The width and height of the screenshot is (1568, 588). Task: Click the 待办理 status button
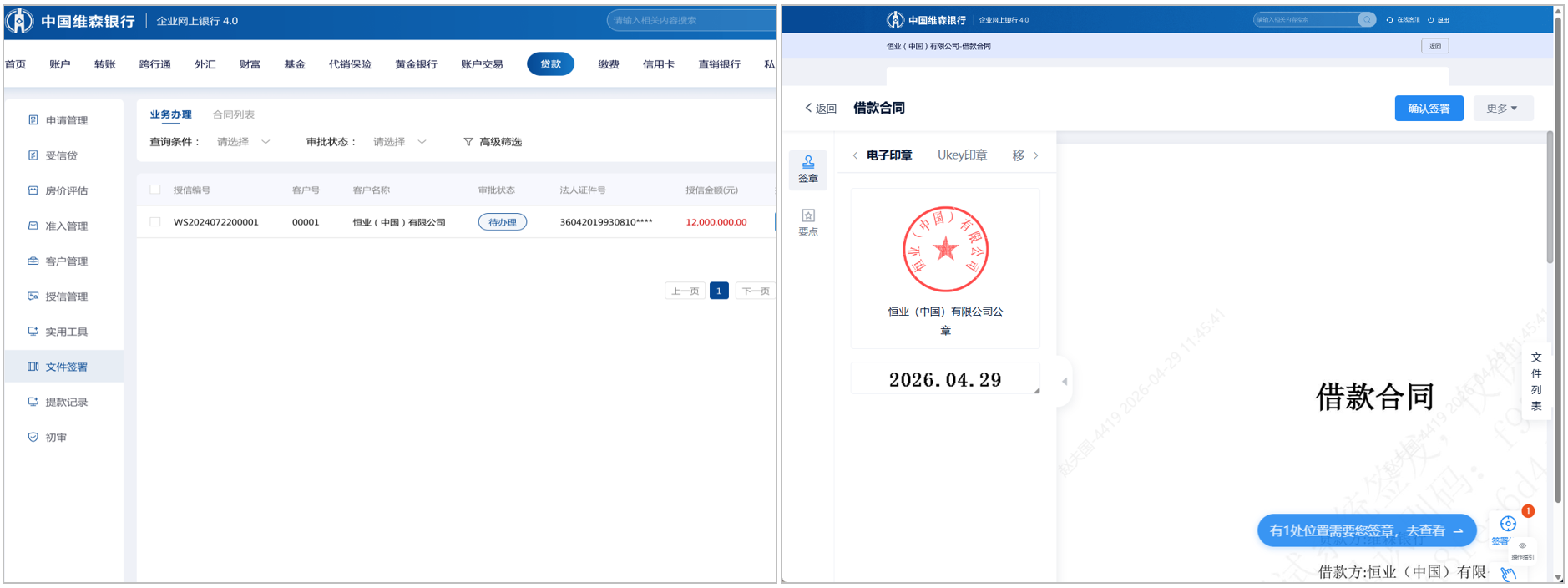coord(502,222)
